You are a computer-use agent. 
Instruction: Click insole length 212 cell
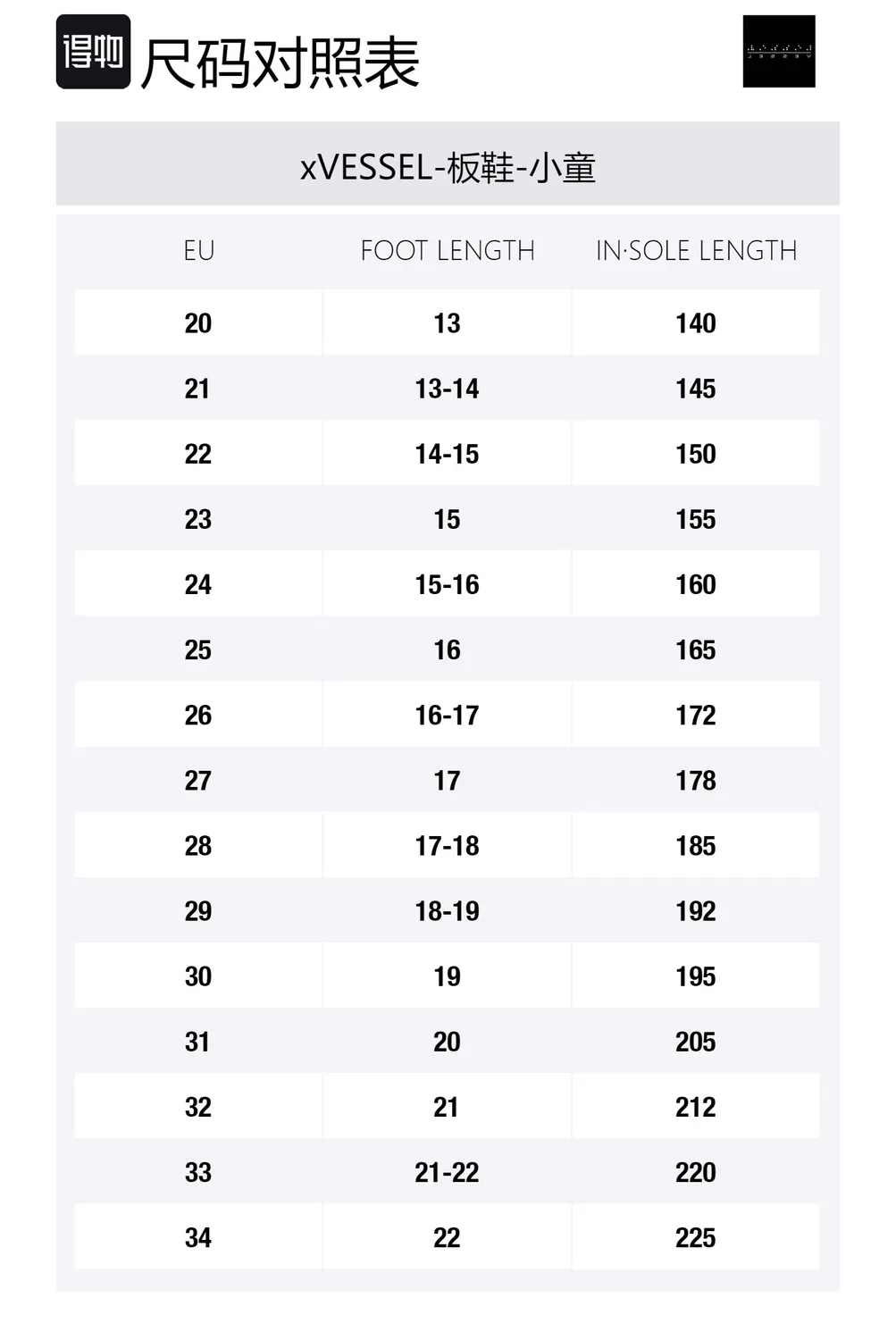click(x=696, y=1107)
